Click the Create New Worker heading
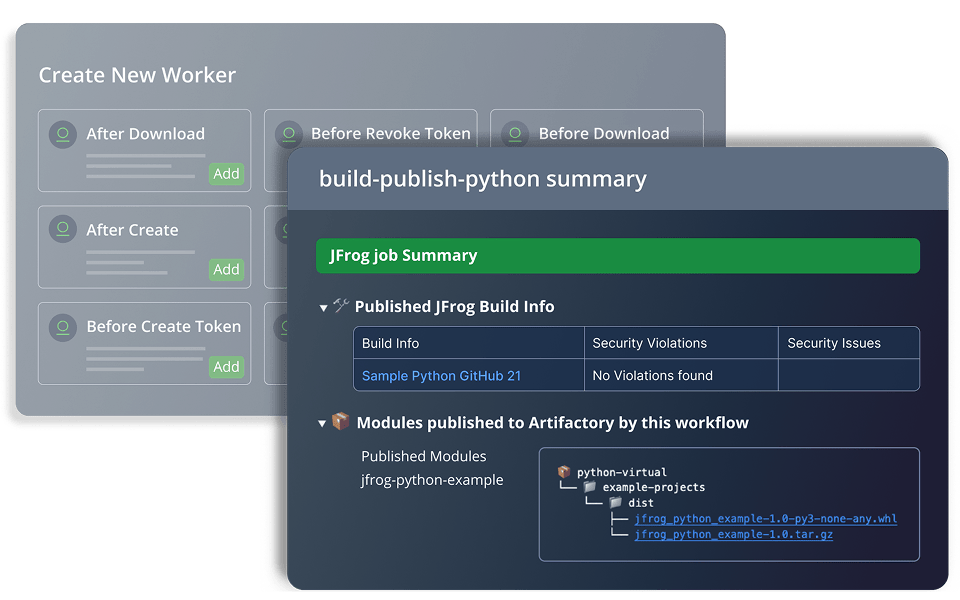This screenshot has height=600, width=960. 137,75
